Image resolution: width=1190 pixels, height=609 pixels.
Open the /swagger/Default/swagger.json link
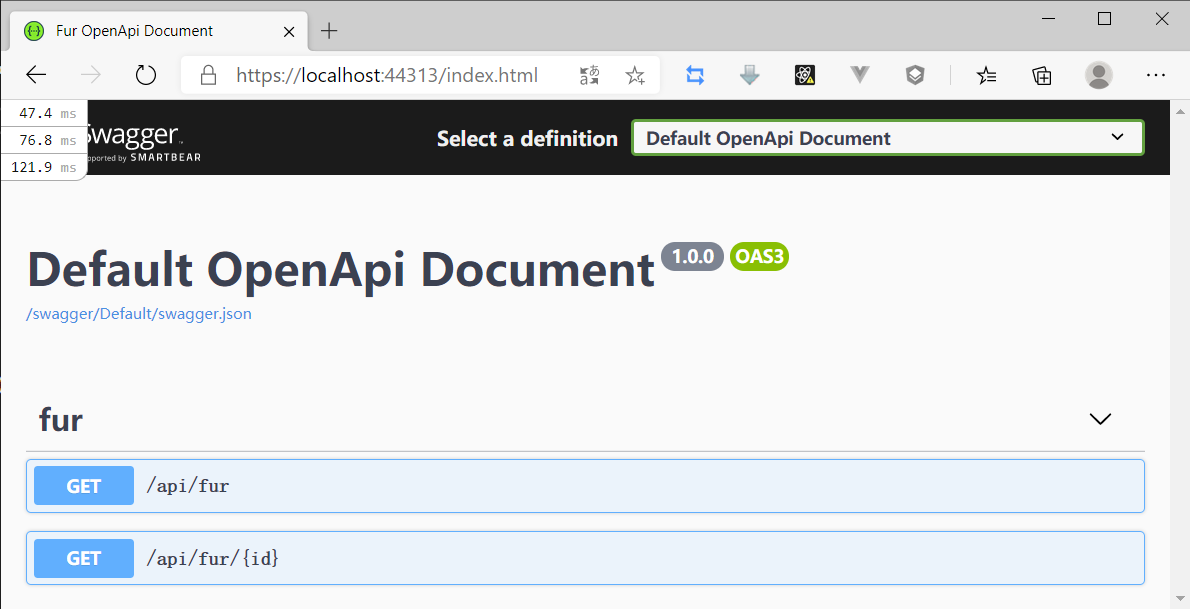pyautogui.click(x=139, y=314)
